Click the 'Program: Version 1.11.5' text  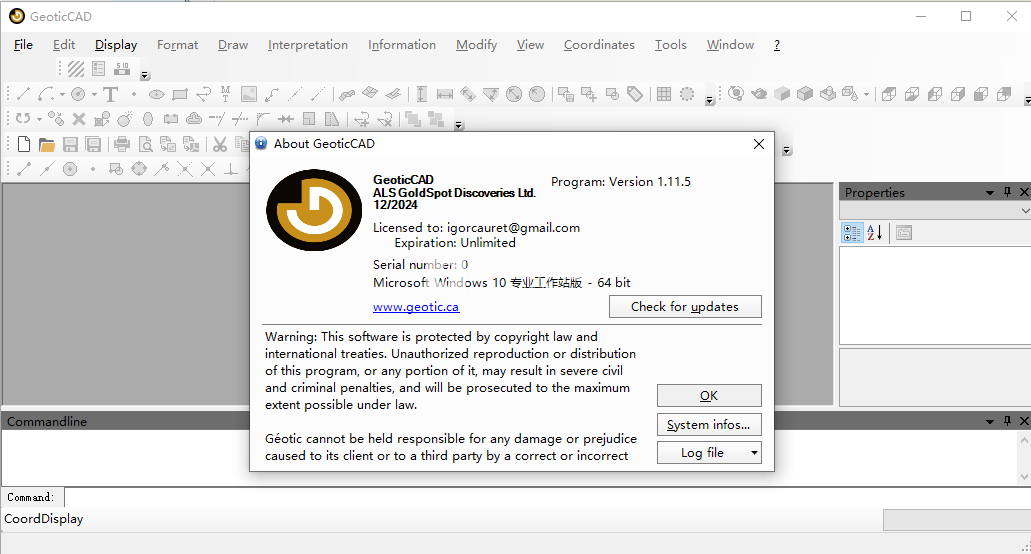(621, 181)
